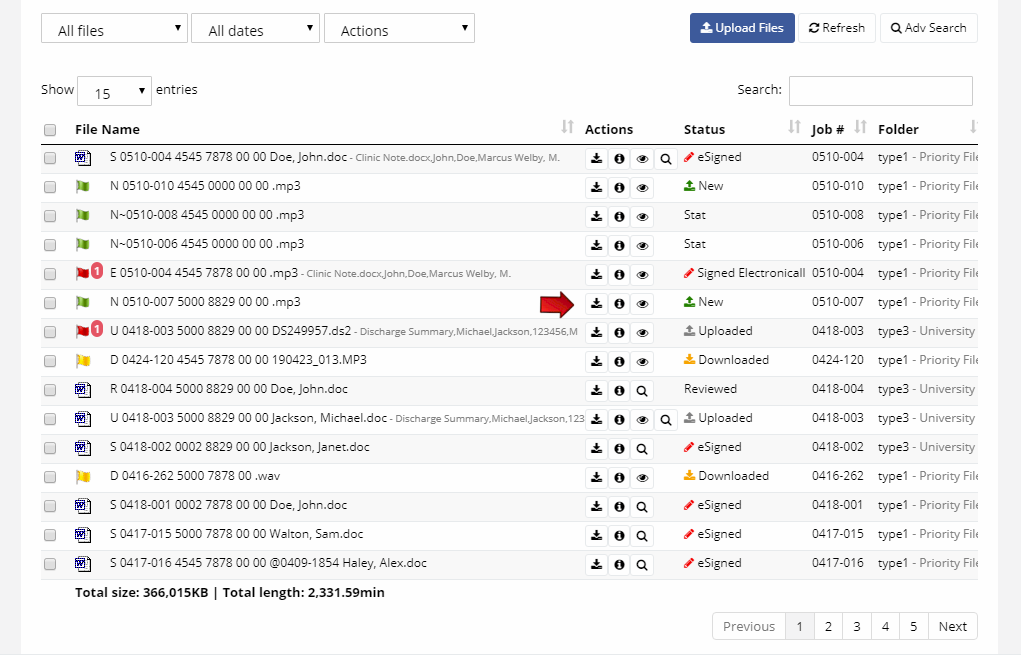Select checkbox for S 0418-002 Jackson, Janet.doc
This screenshot has height=658, width=1021.
(x=50, y=448)
